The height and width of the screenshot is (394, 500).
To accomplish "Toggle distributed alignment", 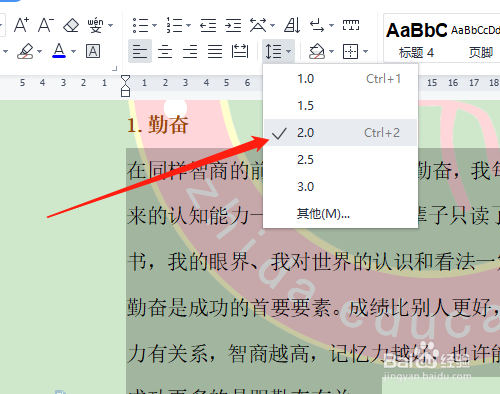I will click(240, 51).
